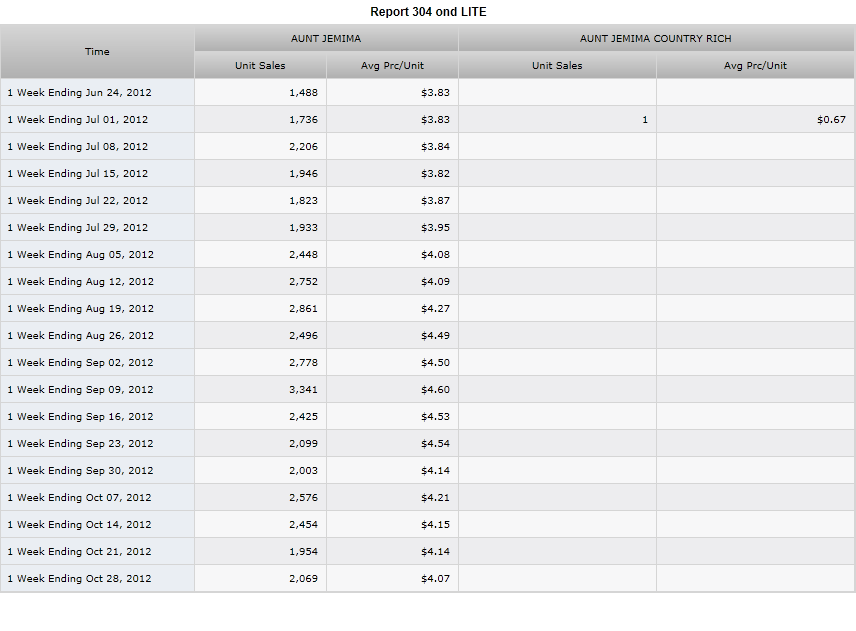Select the 1,946 unit sales cell

tap(260, 174)
